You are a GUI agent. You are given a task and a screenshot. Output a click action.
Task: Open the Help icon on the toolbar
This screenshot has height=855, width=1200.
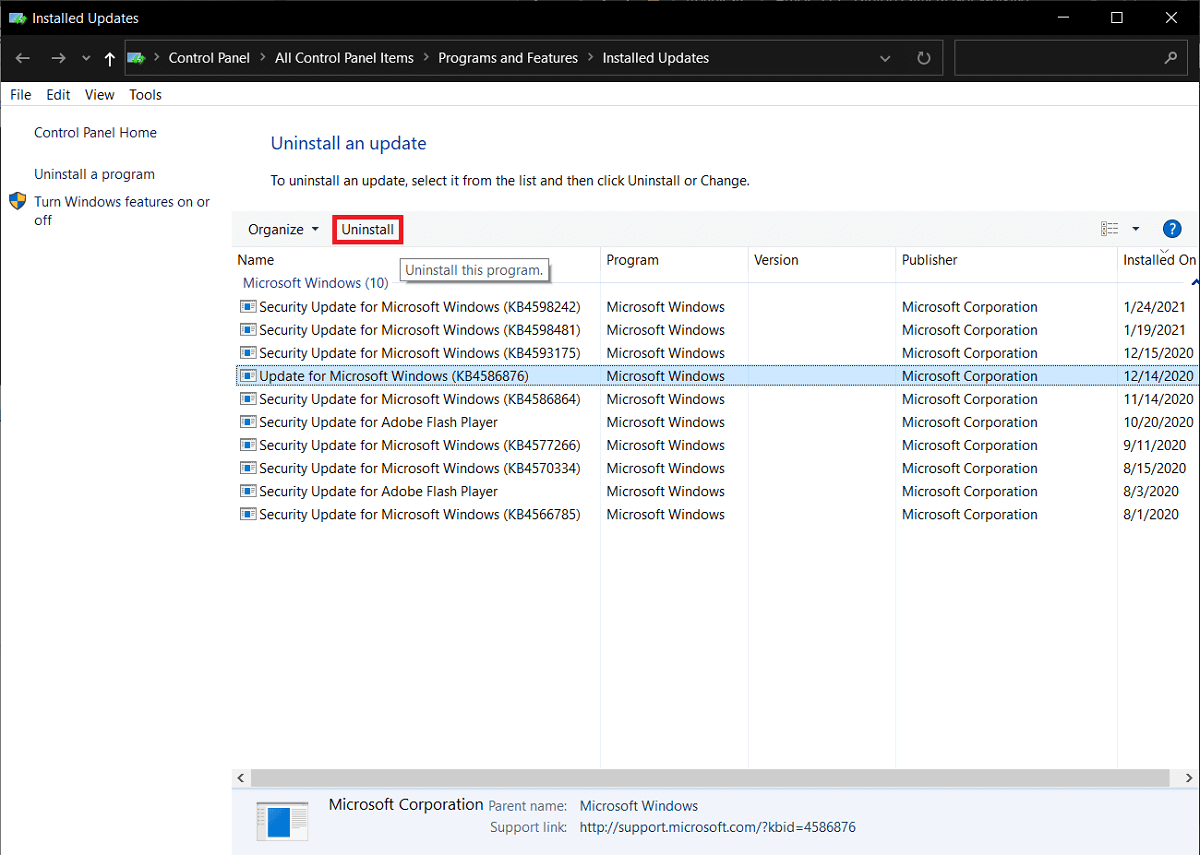point(1171,229)
